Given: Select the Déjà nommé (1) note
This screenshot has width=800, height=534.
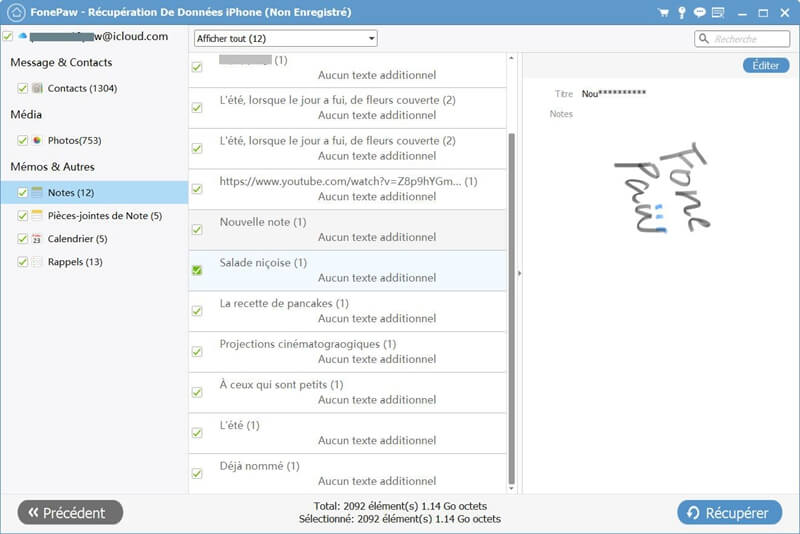Looking at the screenshot, I should click(347, 474).
